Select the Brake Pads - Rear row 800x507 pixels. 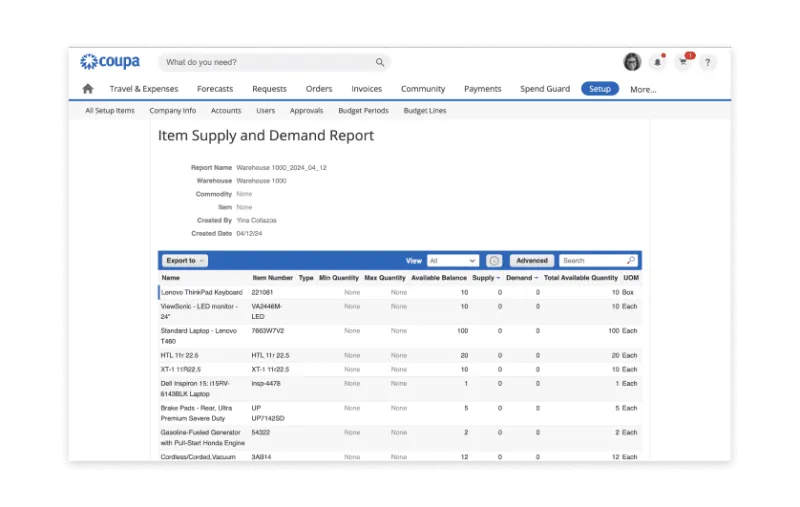[399, 413]
